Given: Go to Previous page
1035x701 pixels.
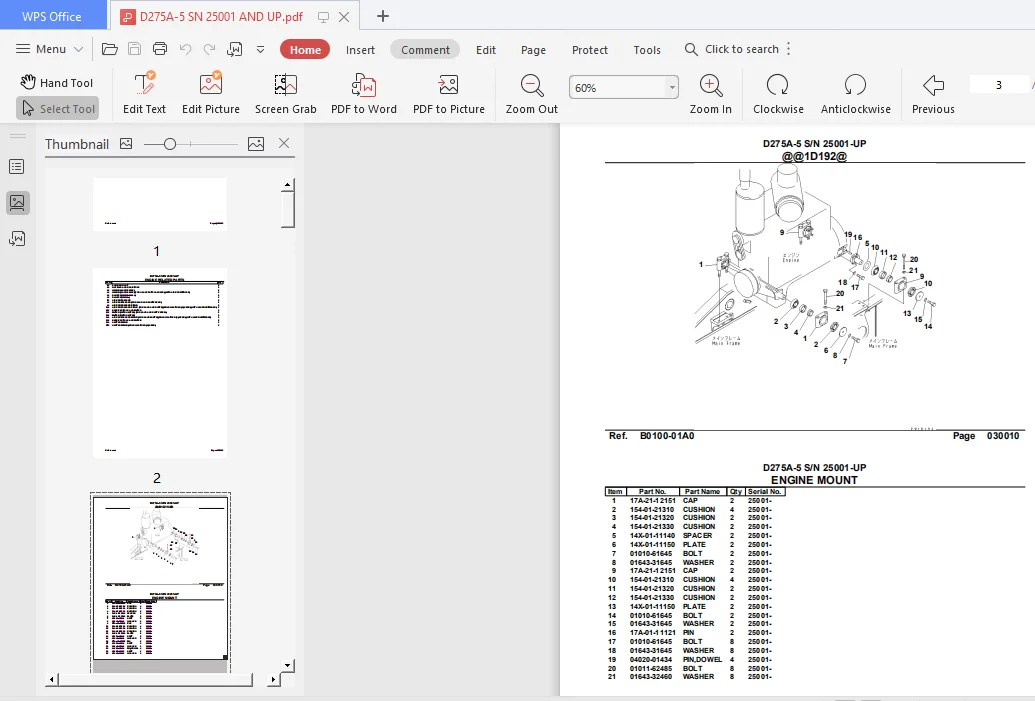Looking at the screenshot, I should tap(933, 94).
